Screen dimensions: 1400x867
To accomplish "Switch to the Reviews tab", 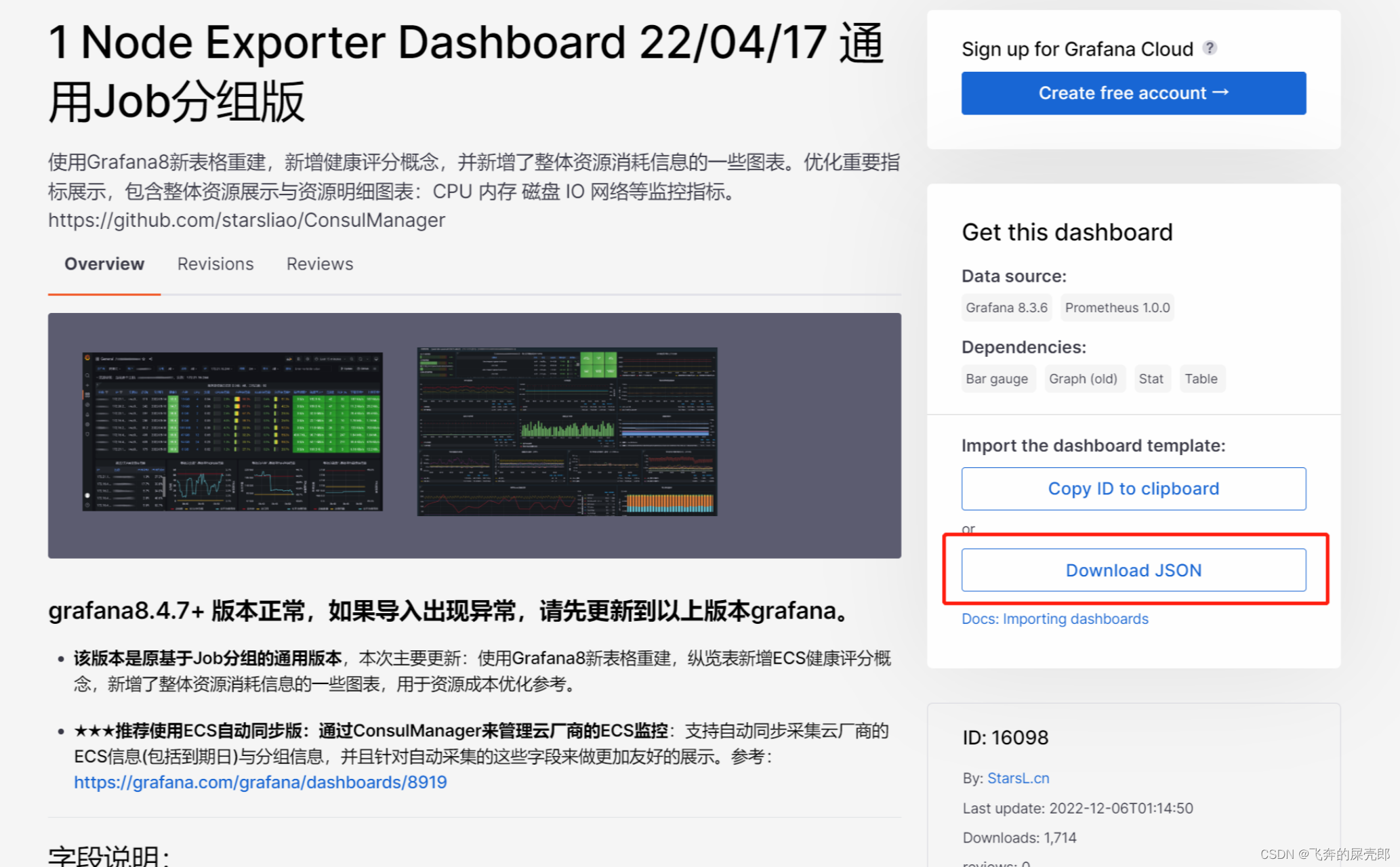I will (x=320, y=264).
